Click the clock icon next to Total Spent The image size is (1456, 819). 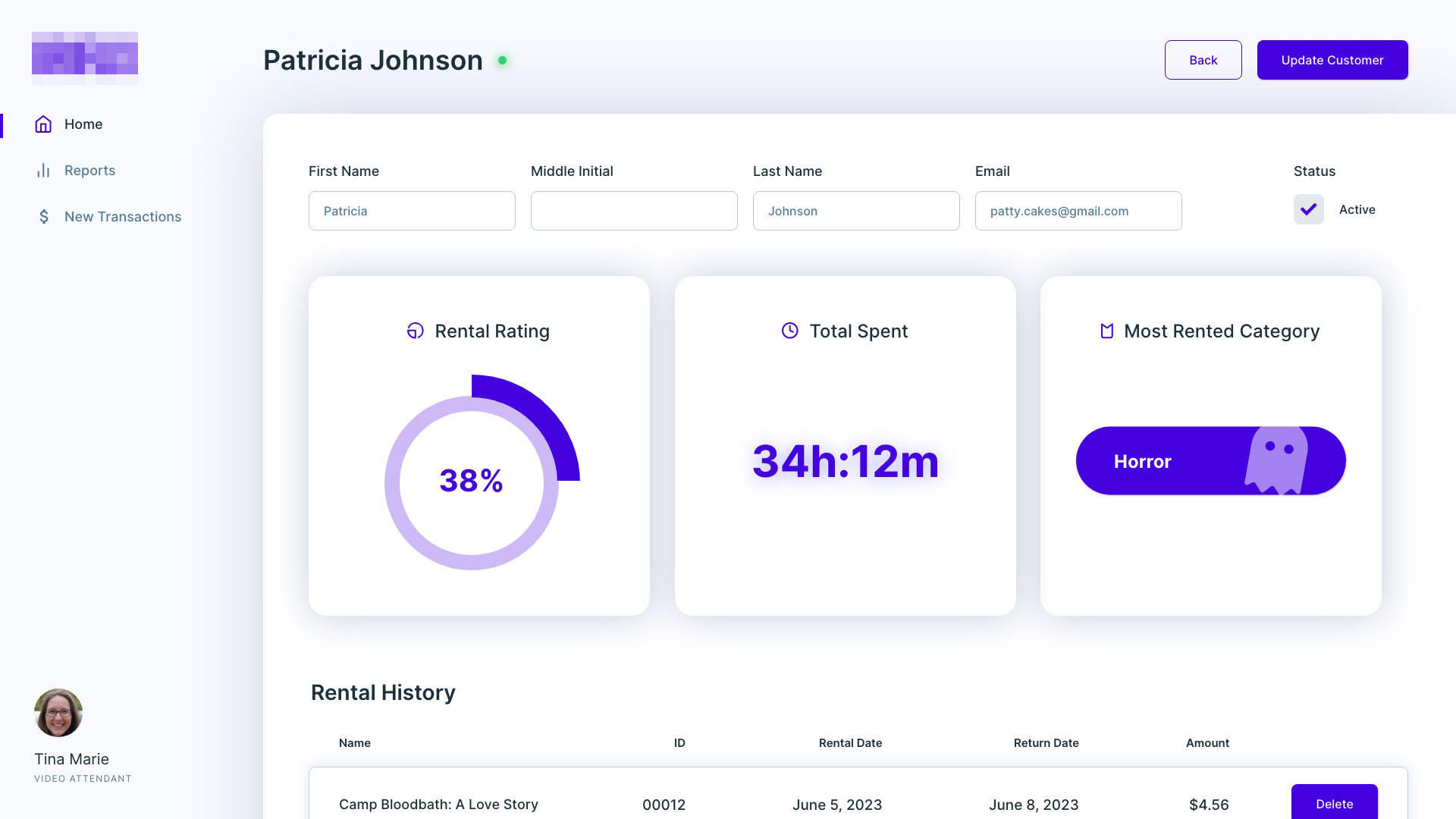point(789,331)
